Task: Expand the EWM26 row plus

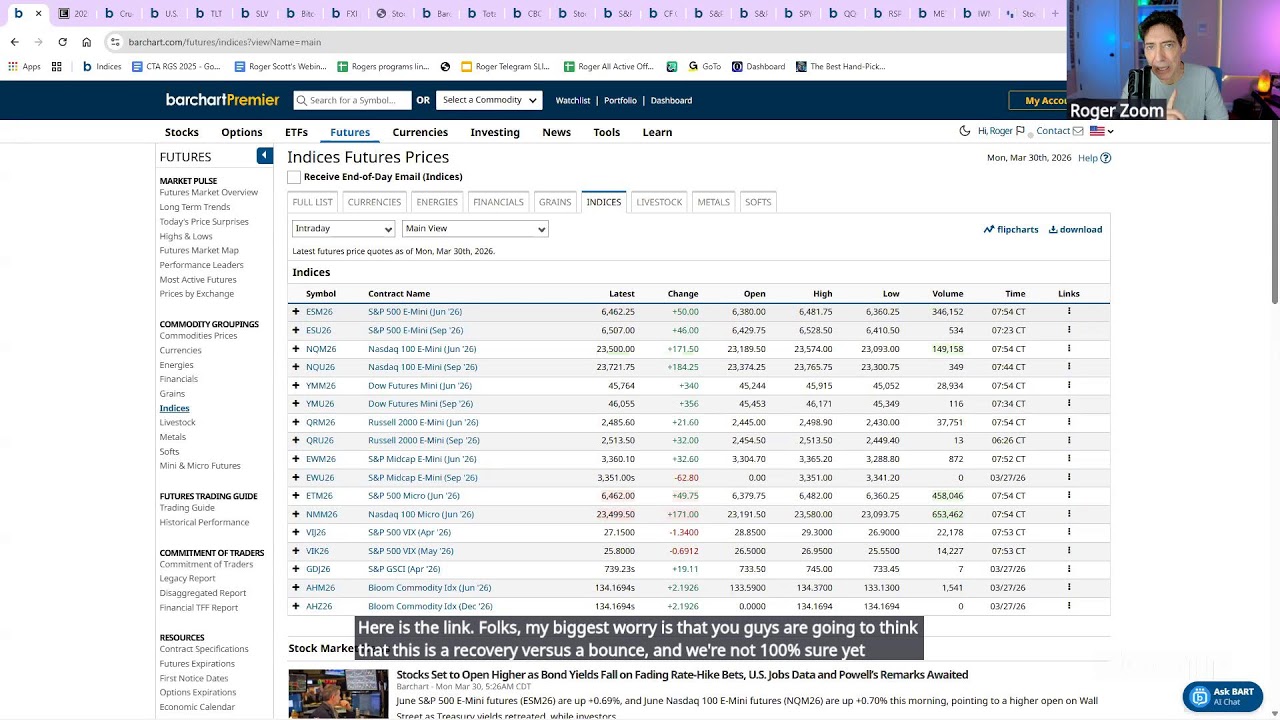Action: [295, 459]
